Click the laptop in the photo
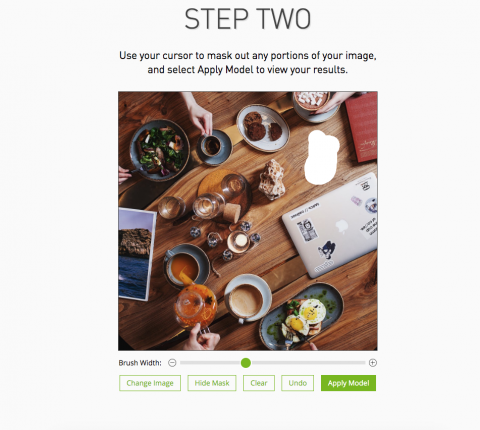480x430 pixels. [332, 225]
